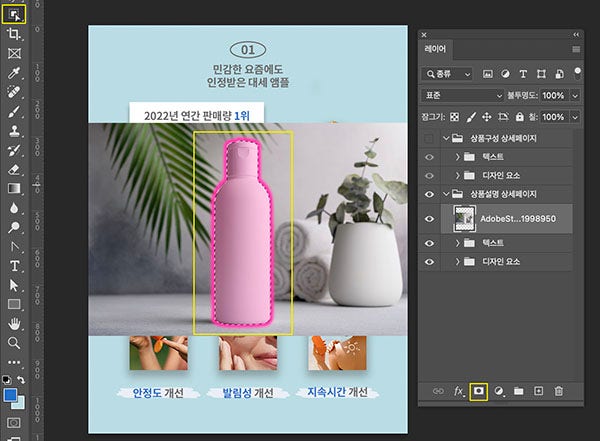Lock all layer attributes
This screenshot has height=441, width=600.
(x=519, y=117)
